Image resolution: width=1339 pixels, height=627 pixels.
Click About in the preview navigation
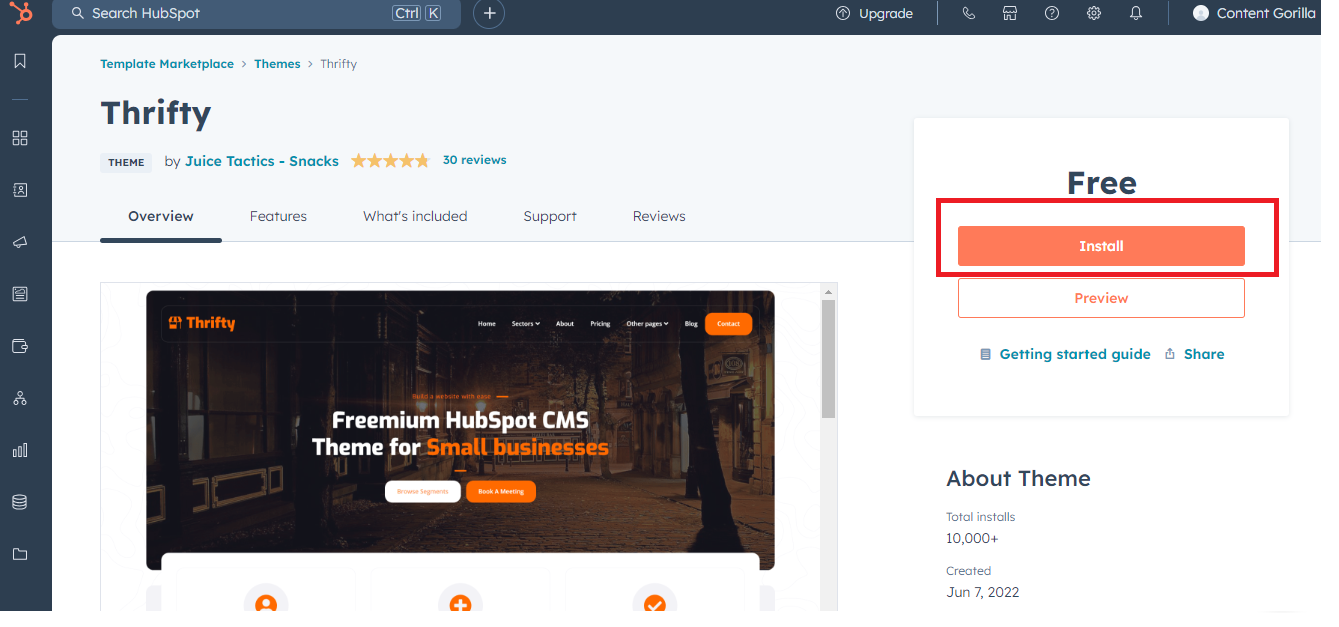click(x=565, y=324)
